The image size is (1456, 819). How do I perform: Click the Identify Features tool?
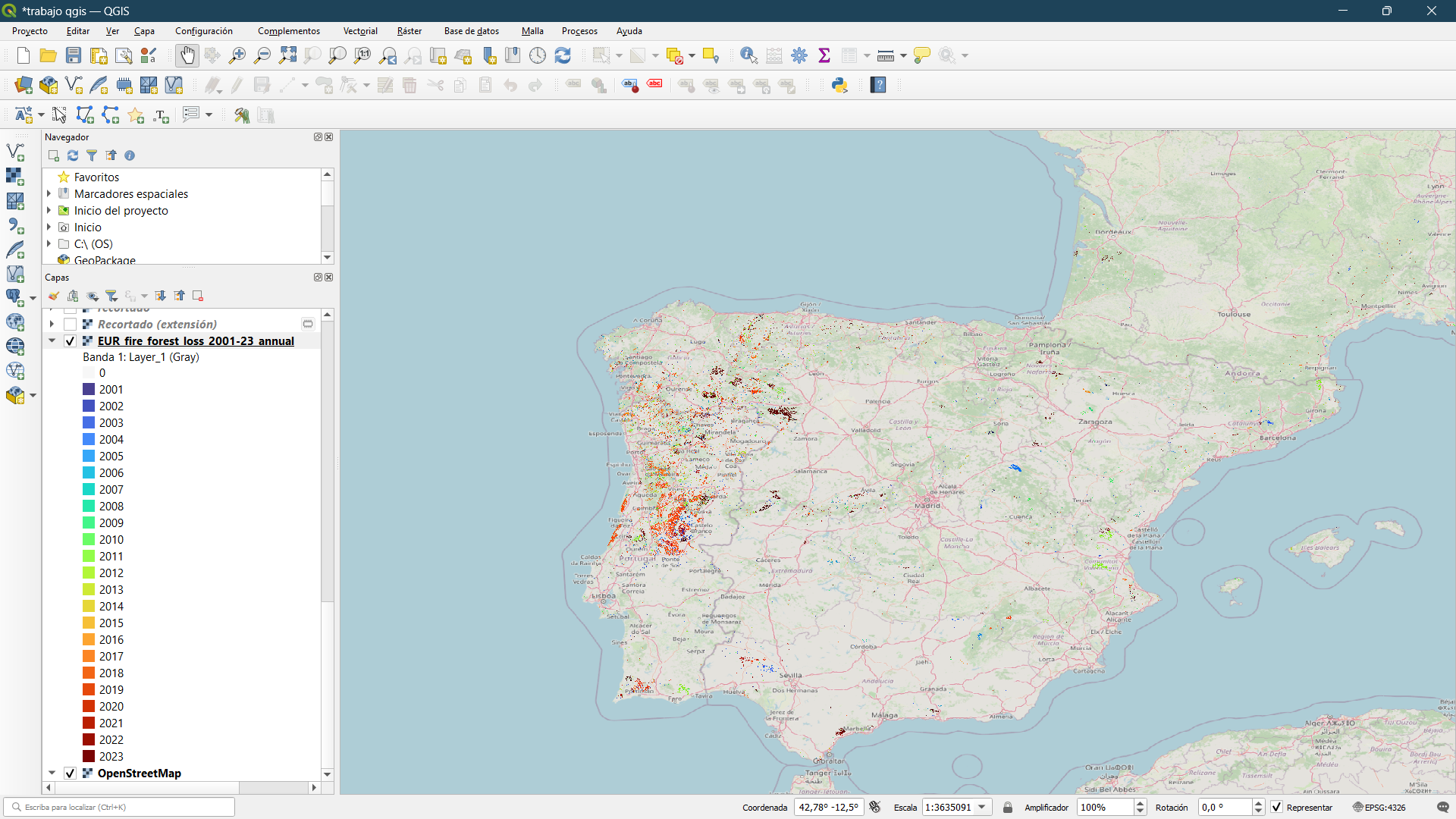click(x=748, y=55)
